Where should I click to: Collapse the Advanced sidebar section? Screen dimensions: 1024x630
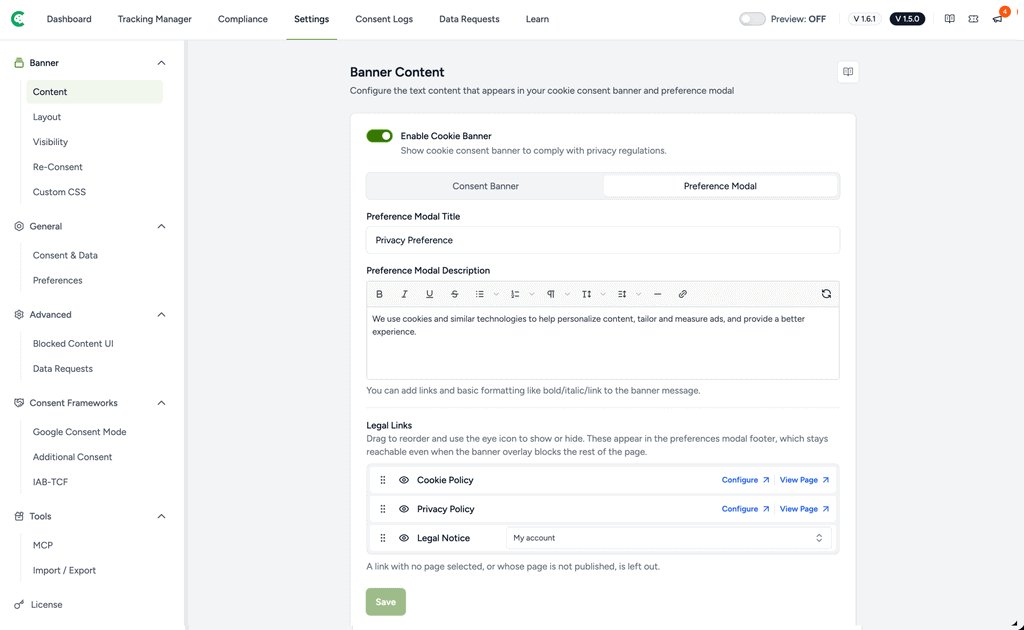pyautogui.click(x=161, y=315)
